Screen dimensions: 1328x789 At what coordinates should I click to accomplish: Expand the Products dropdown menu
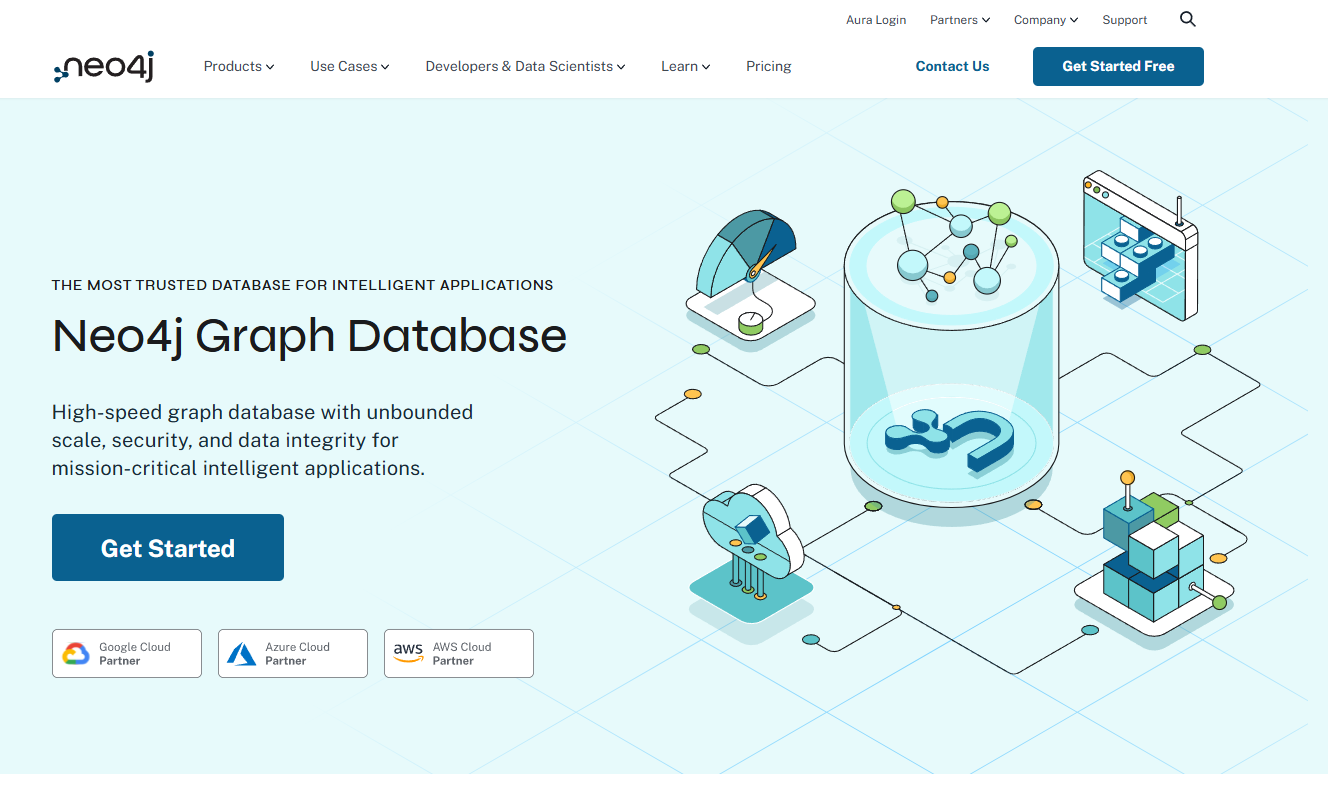pos(238,66)
